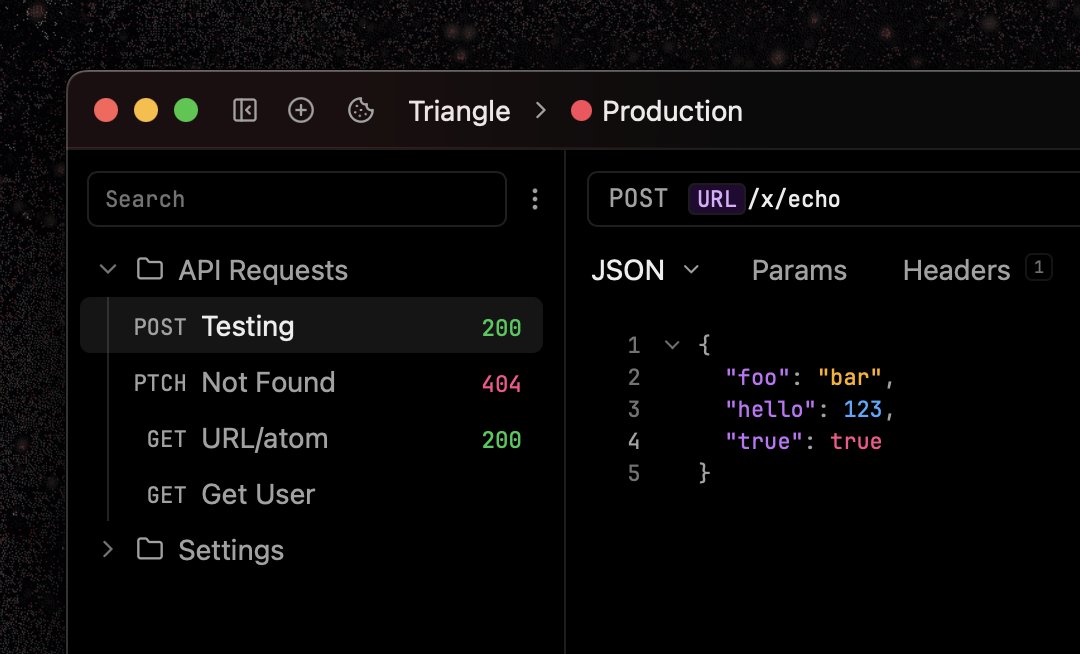
Task: Click the breadcrumb arrow after Triangle
Action: 541,111
